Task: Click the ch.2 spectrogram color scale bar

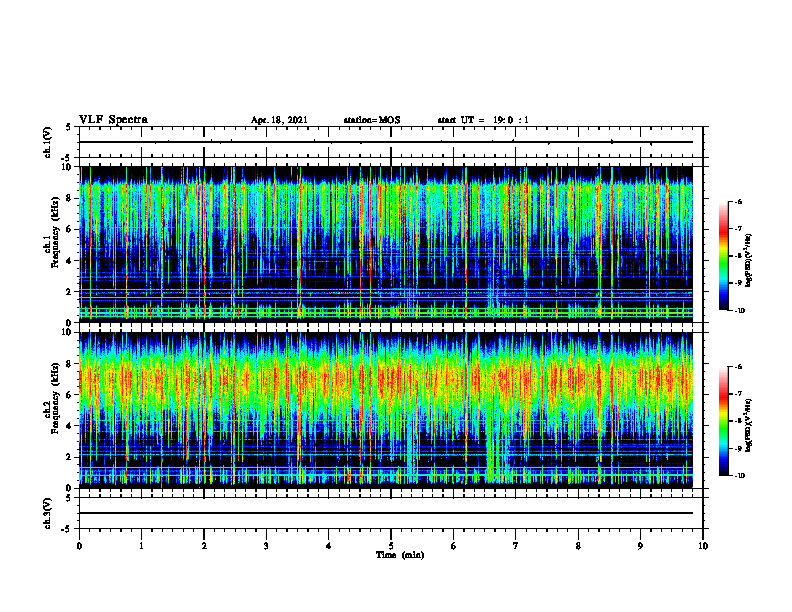Action: [x=724, y=421]
